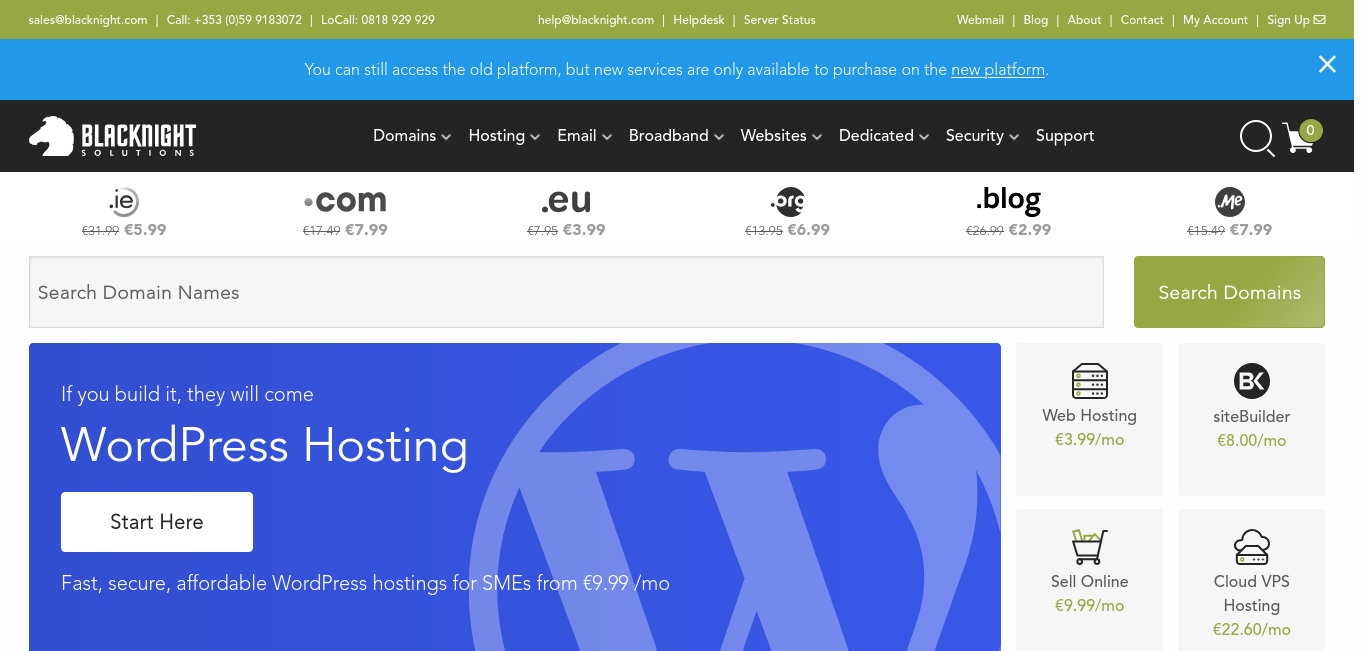Open the Support menu item

coord(1065,136)
